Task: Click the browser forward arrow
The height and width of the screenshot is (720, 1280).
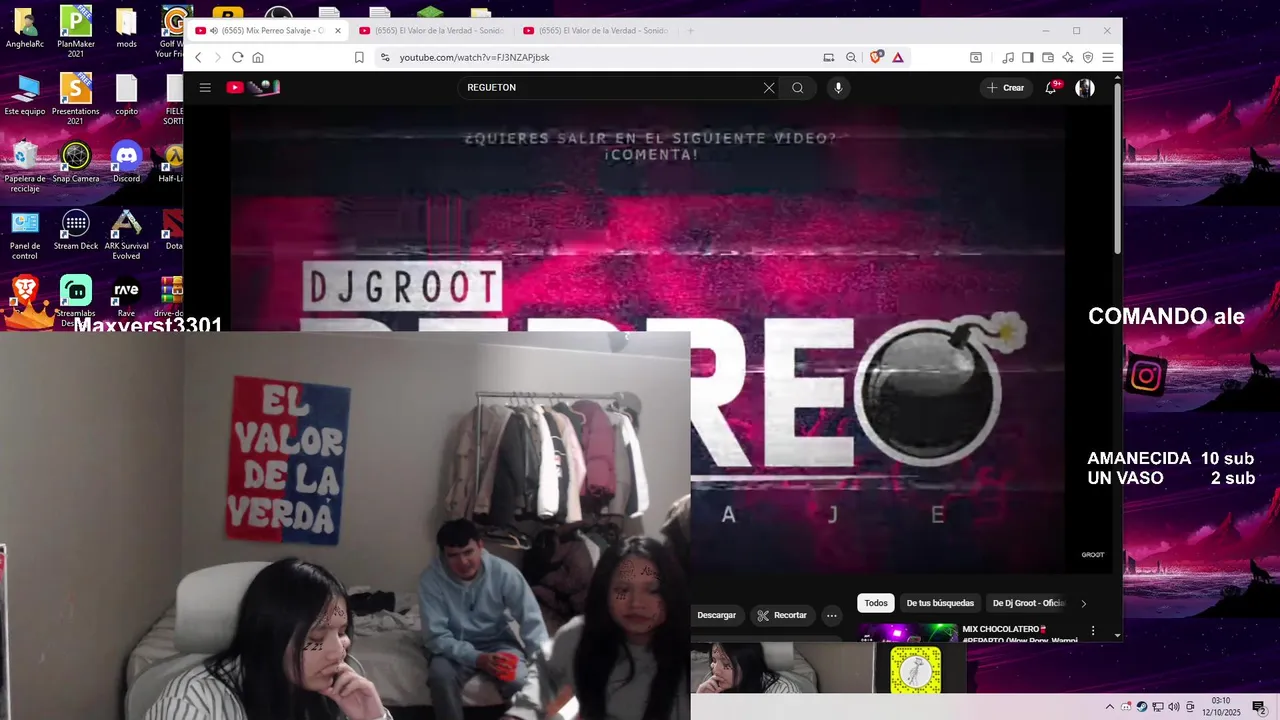Action: point(217,58)
